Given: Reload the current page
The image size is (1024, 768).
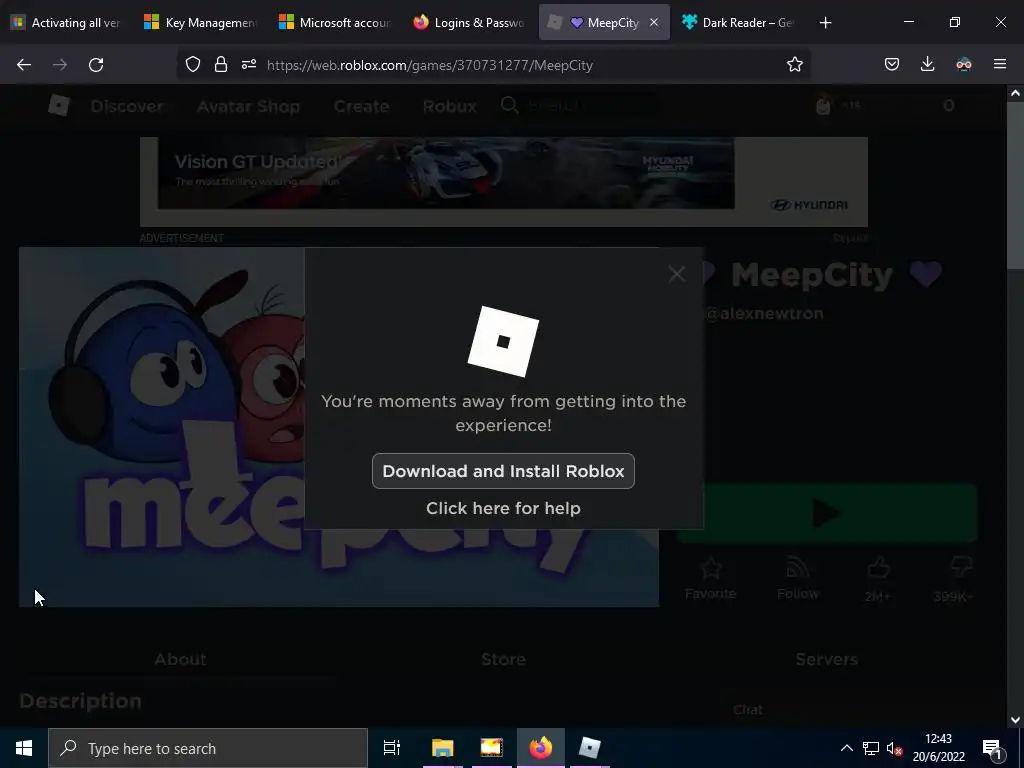Looking at the screenshot, I should 96,65.
